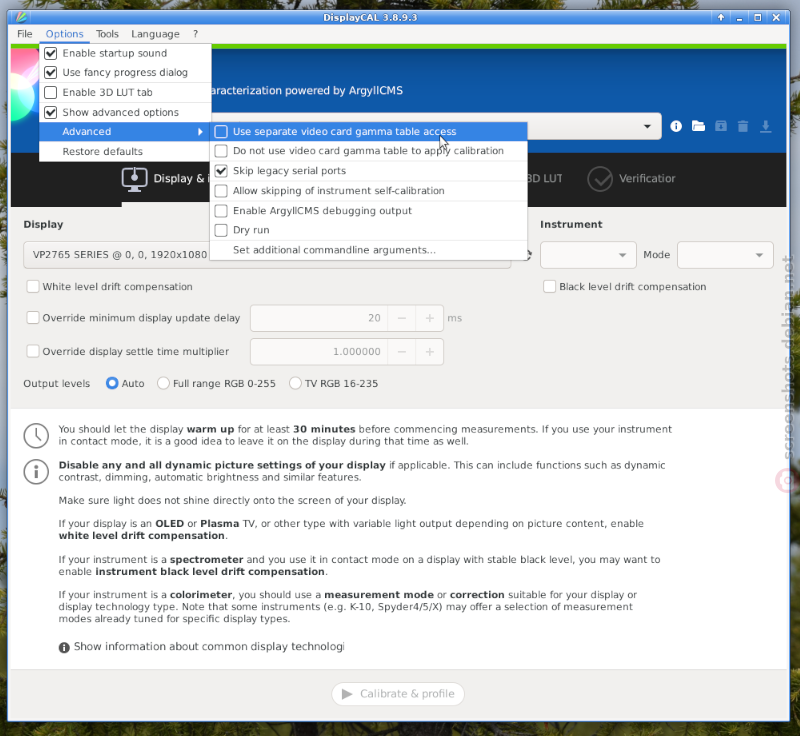Enable White level drift compensation
The height and width of the screenshot is (736, 800).
click(33, 287)
